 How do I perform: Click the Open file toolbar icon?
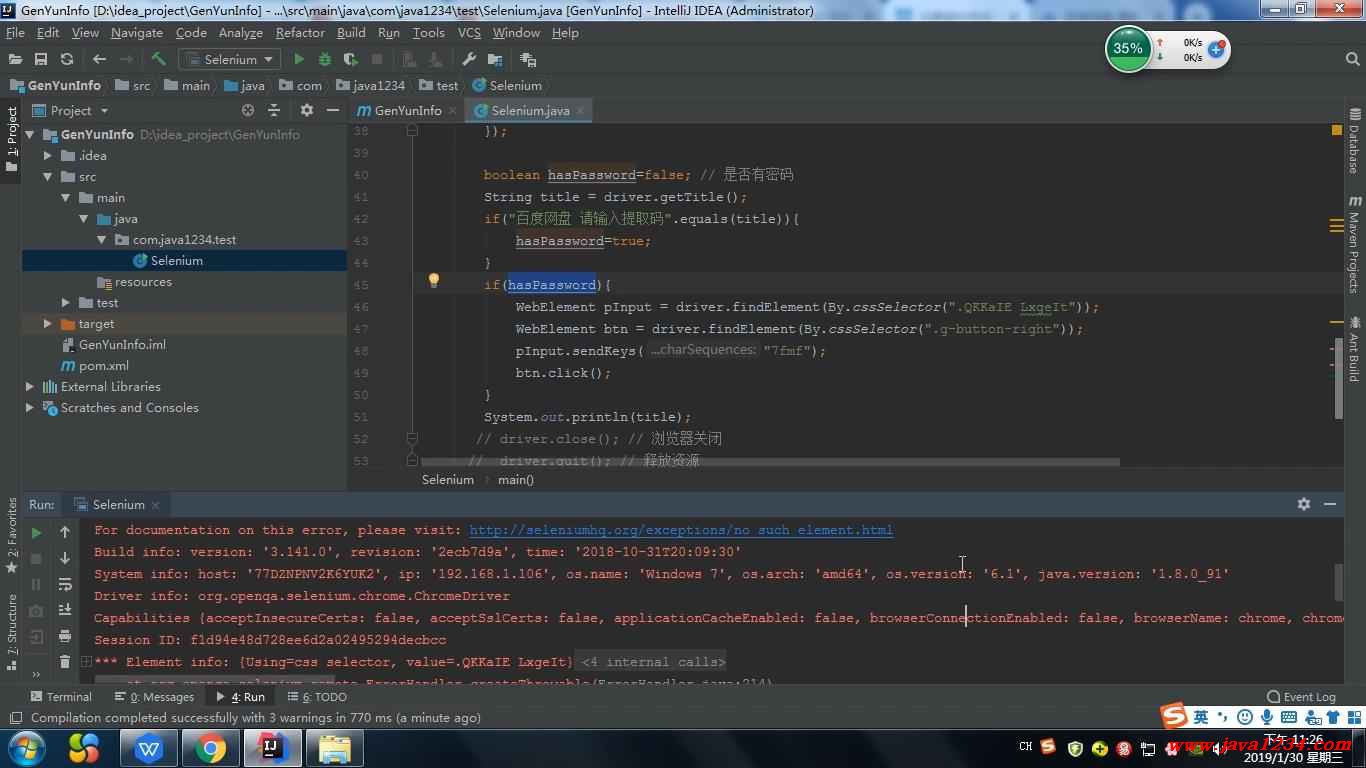15,60
